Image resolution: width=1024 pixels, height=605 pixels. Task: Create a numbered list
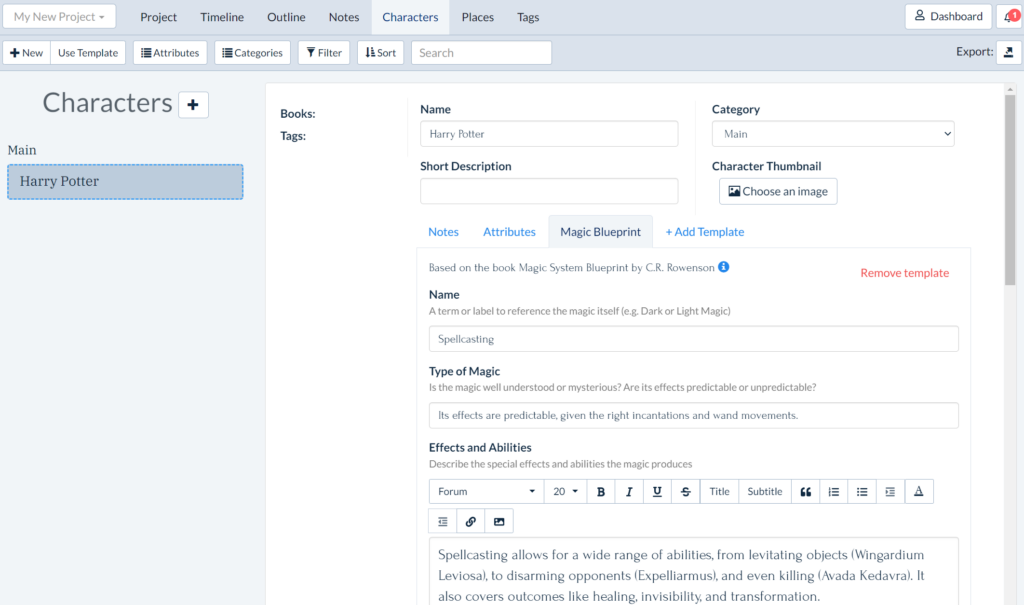pos(833,491)
